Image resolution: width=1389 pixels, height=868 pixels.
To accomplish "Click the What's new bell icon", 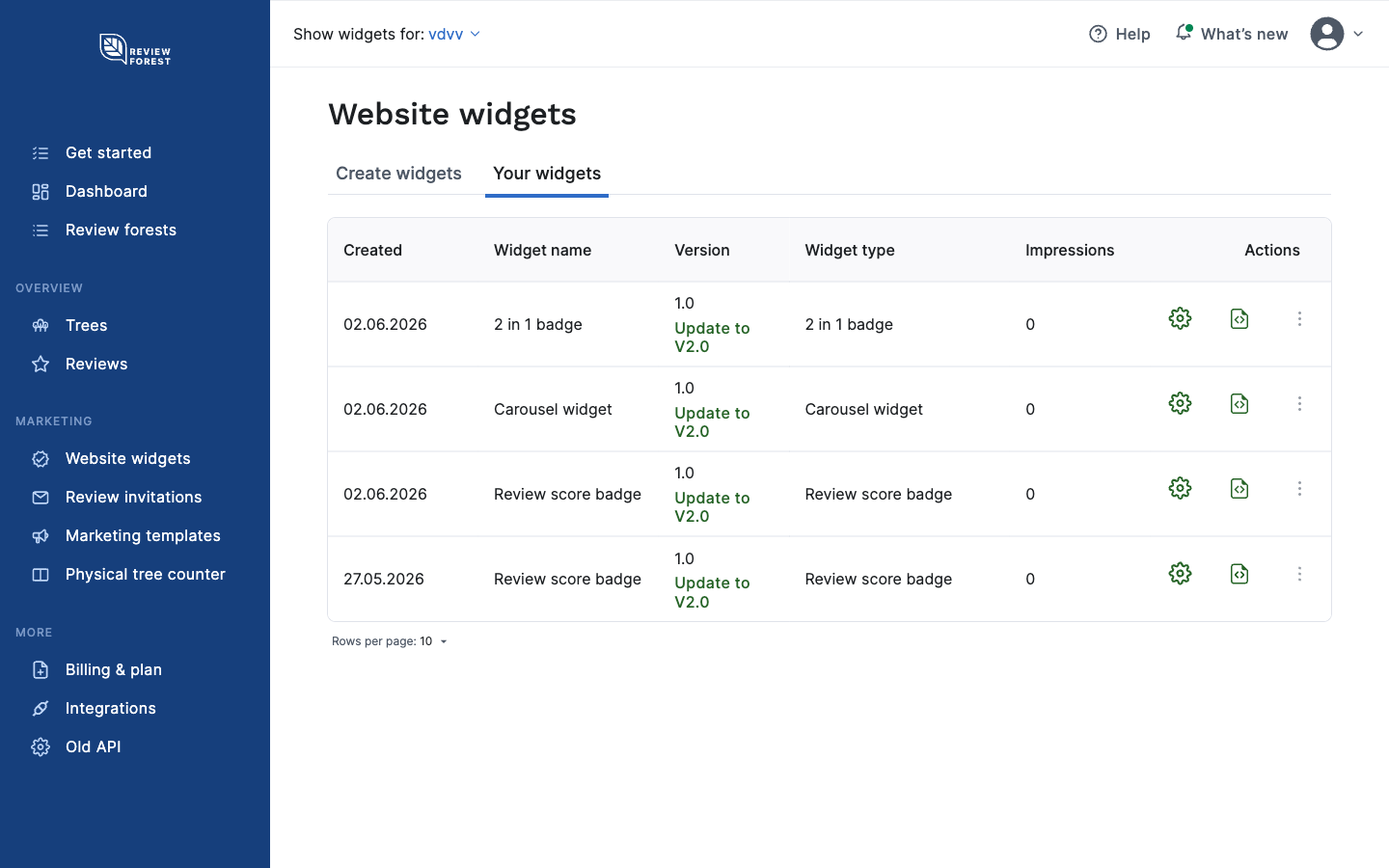I will click(1184, 33).
